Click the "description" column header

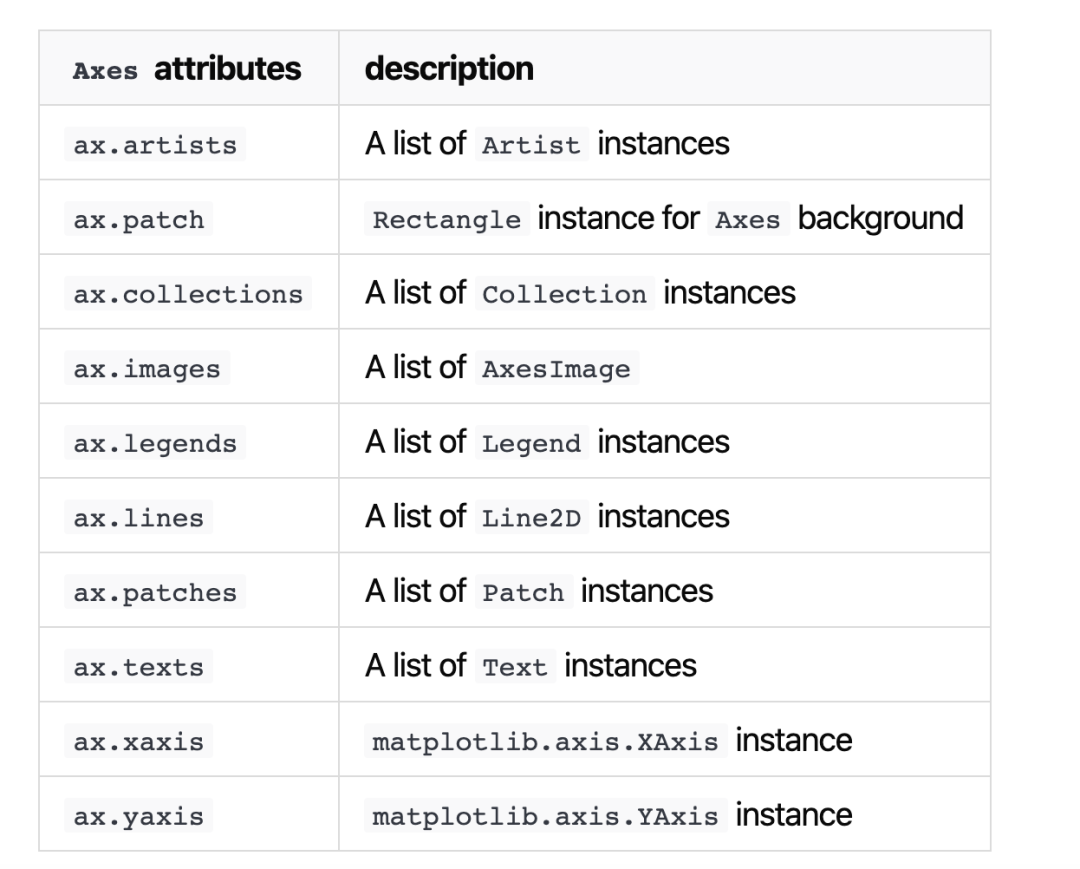pos(449,69)
